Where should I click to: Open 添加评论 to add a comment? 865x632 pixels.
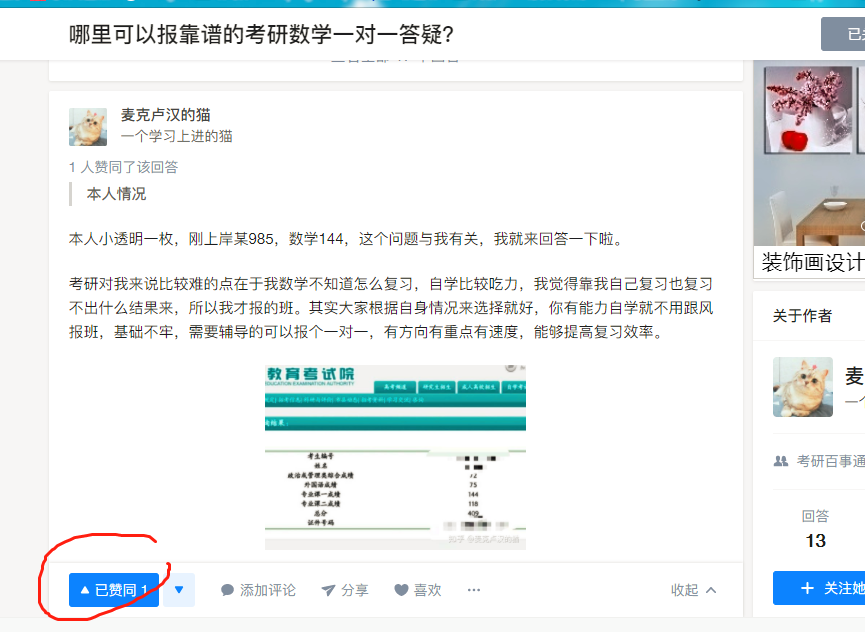click(x=258, y=590)
